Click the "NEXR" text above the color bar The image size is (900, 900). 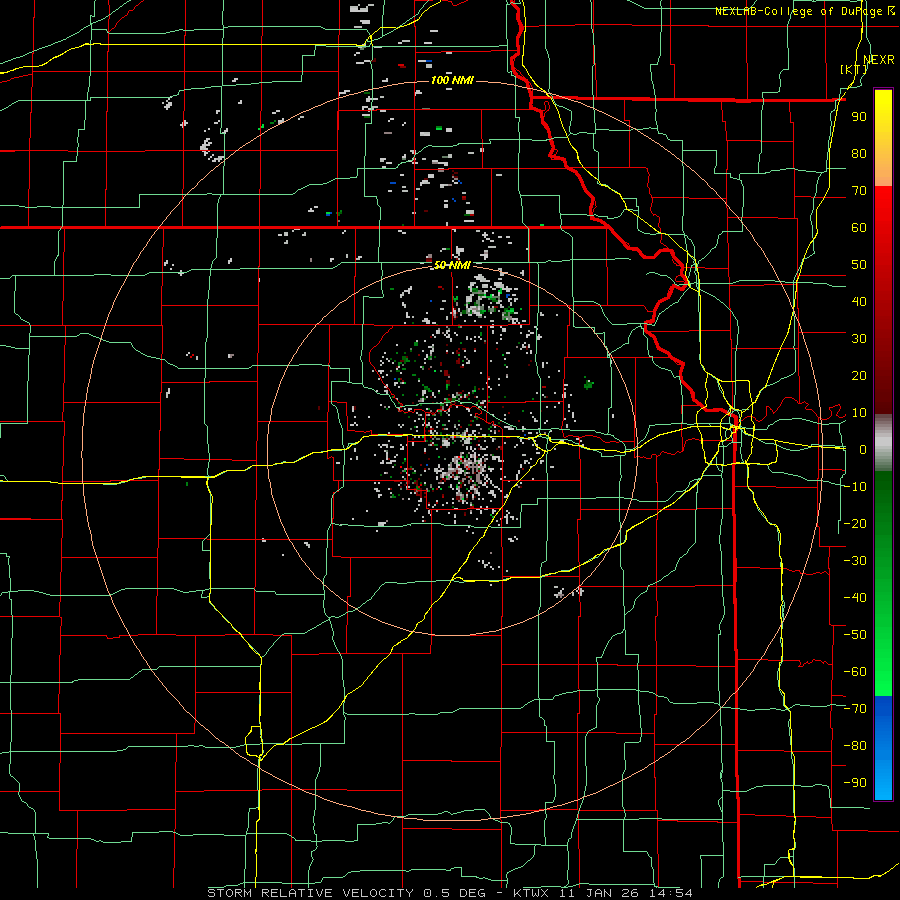[x=879, y=60]
